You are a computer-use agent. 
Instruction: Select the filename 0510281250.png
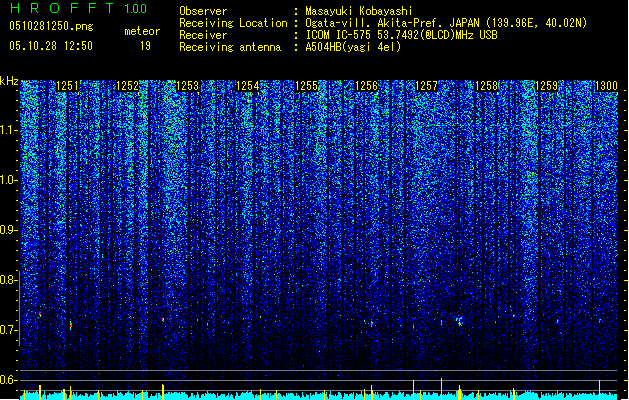tap(51, 26)
